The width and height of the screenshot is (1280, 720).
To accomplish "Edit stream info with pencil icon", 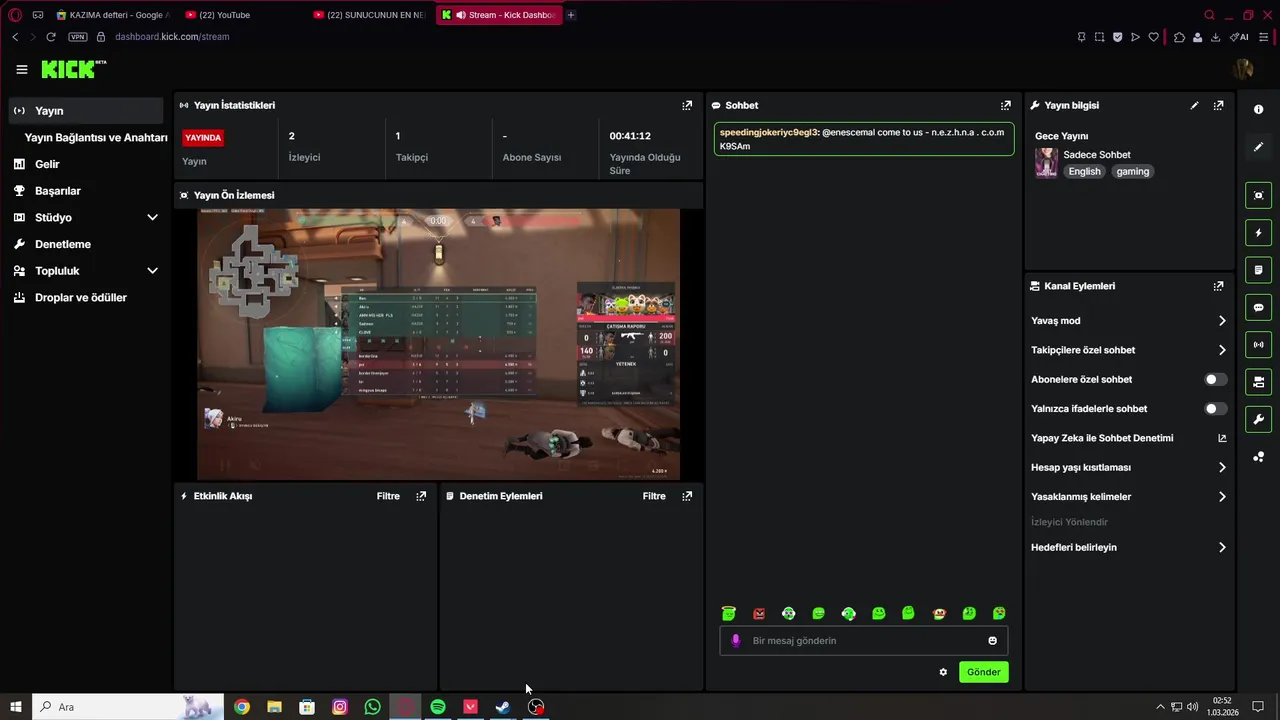I will coord(1194,105).
